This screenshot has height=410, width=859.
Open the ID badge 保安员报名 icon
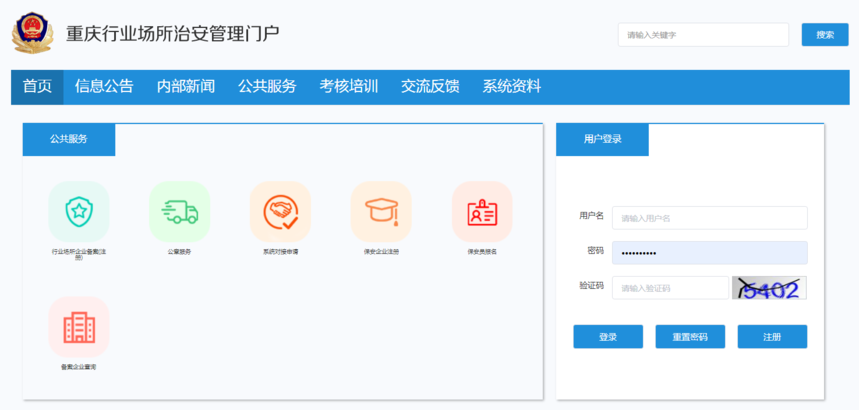pyautogui.click(x=482, y=211)
